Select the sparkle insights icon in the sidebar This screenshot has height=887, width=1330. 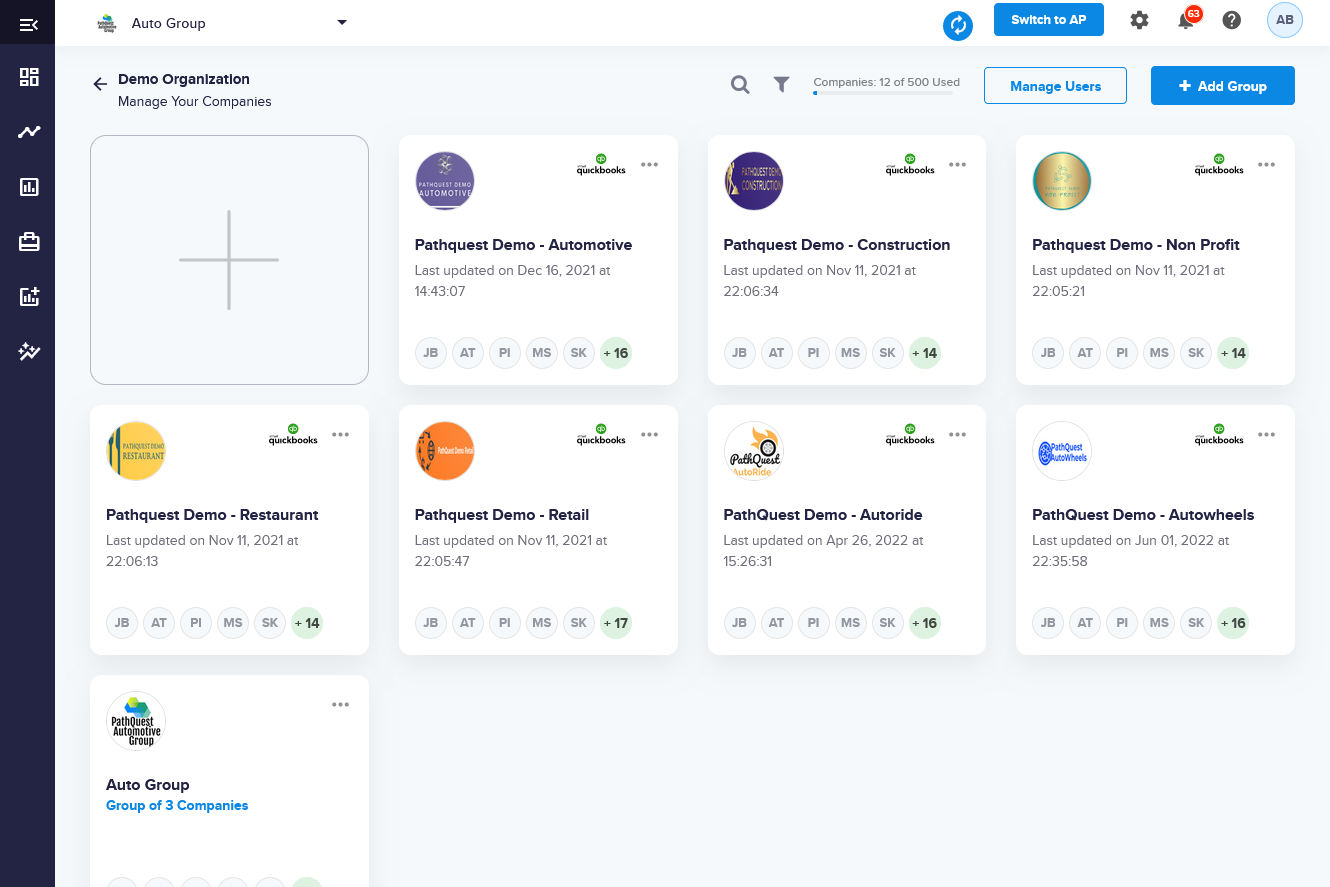[29, 351]
